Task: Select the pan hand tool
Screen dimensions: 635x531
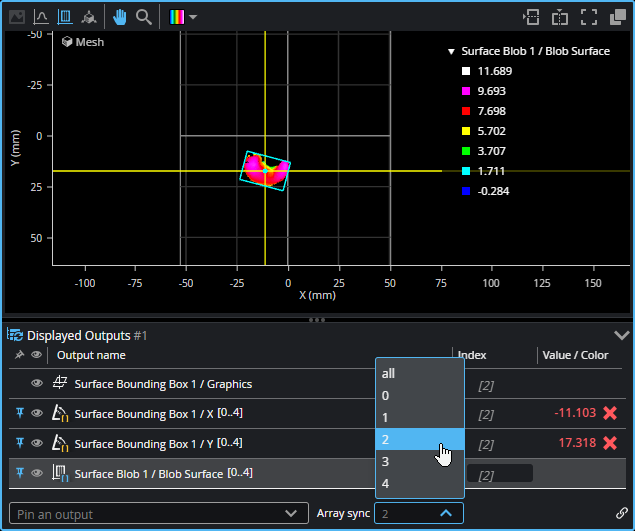Action: coord(120,17)
